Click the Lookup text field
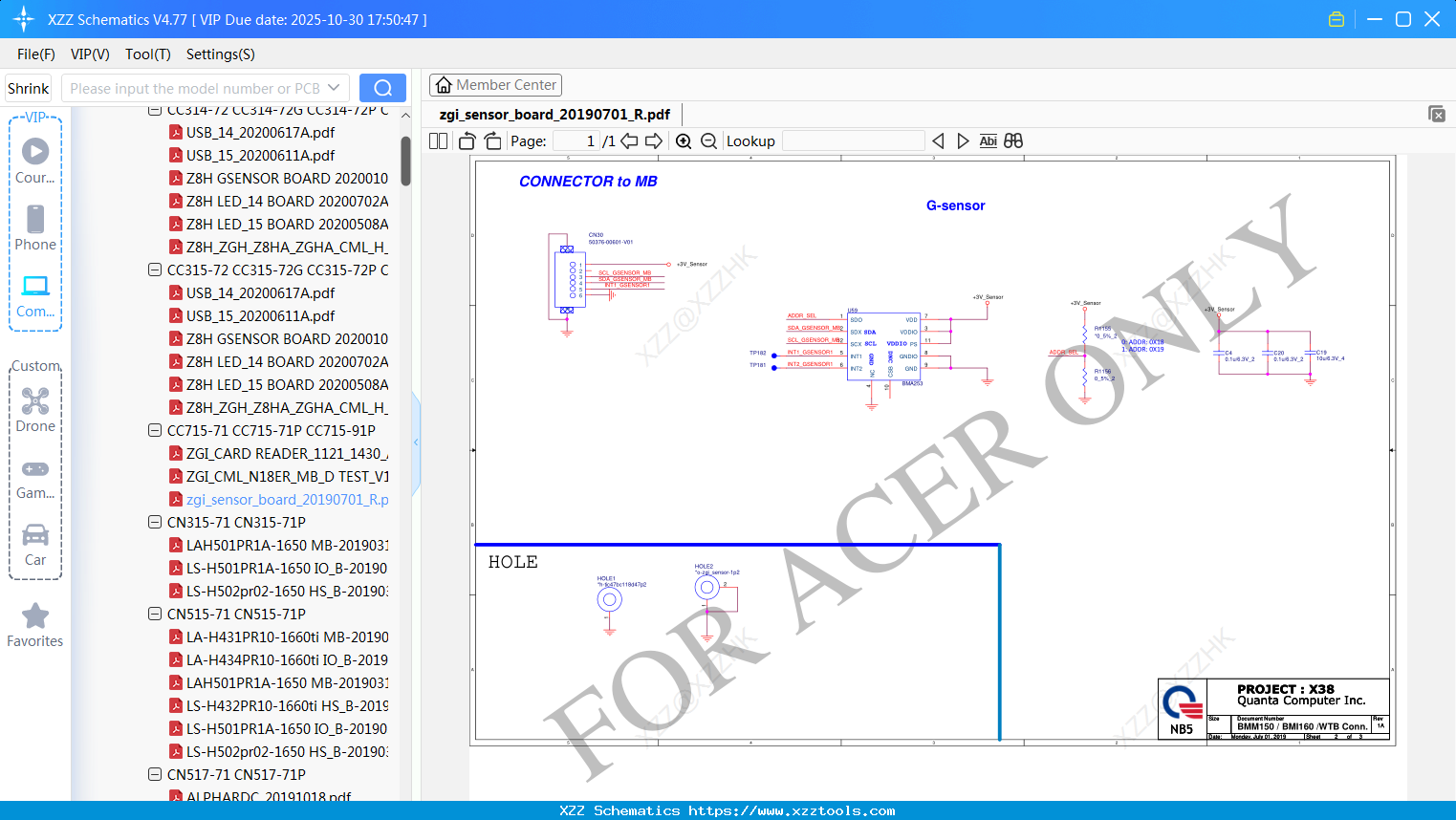Screen dimensions: 1456x820 tap(854, 140)
